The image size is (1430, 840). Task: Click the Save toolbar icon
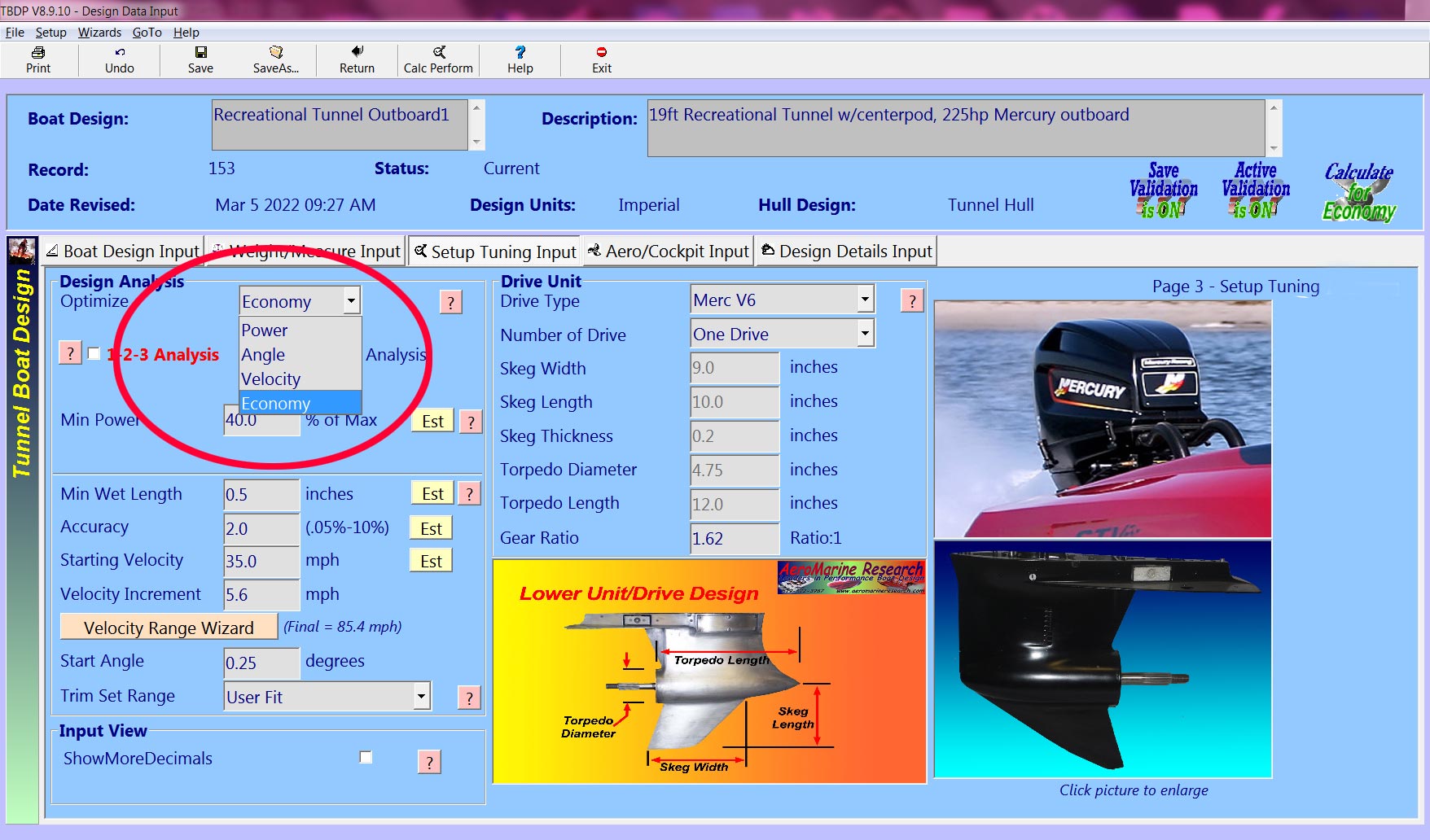point(200,59)
